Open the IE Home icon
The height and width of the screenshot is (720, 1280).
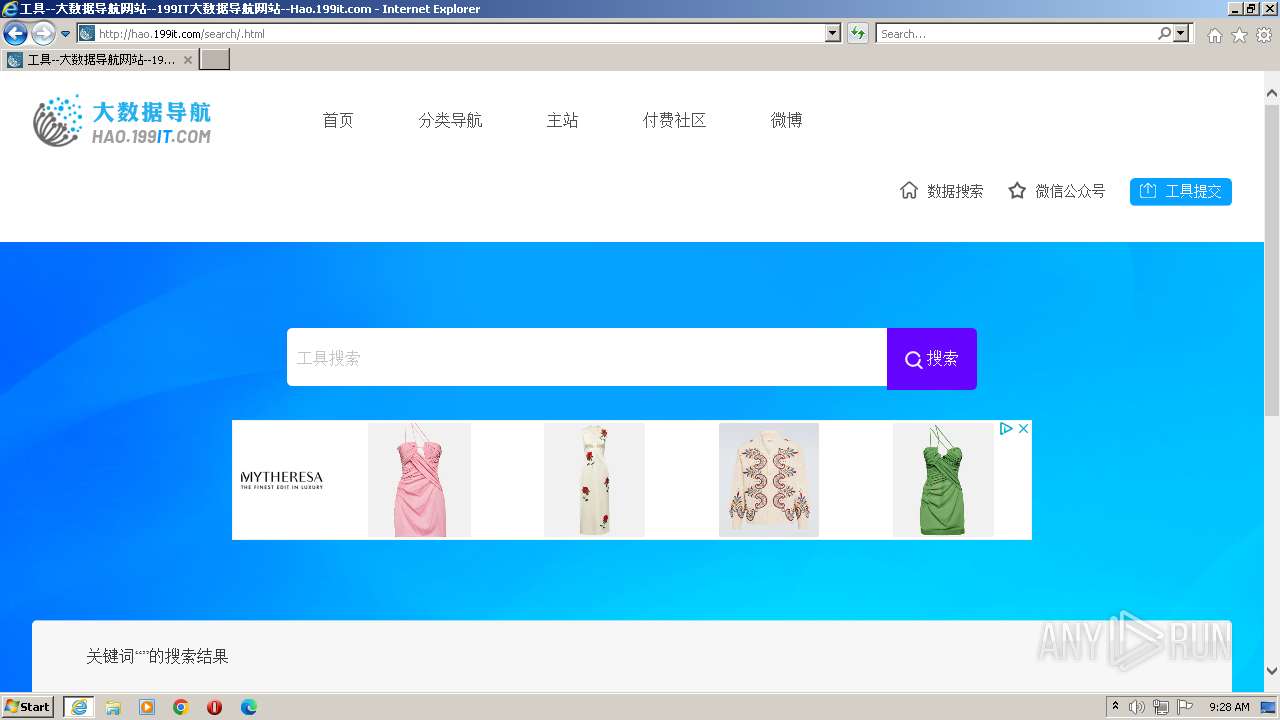point(1214,35)
